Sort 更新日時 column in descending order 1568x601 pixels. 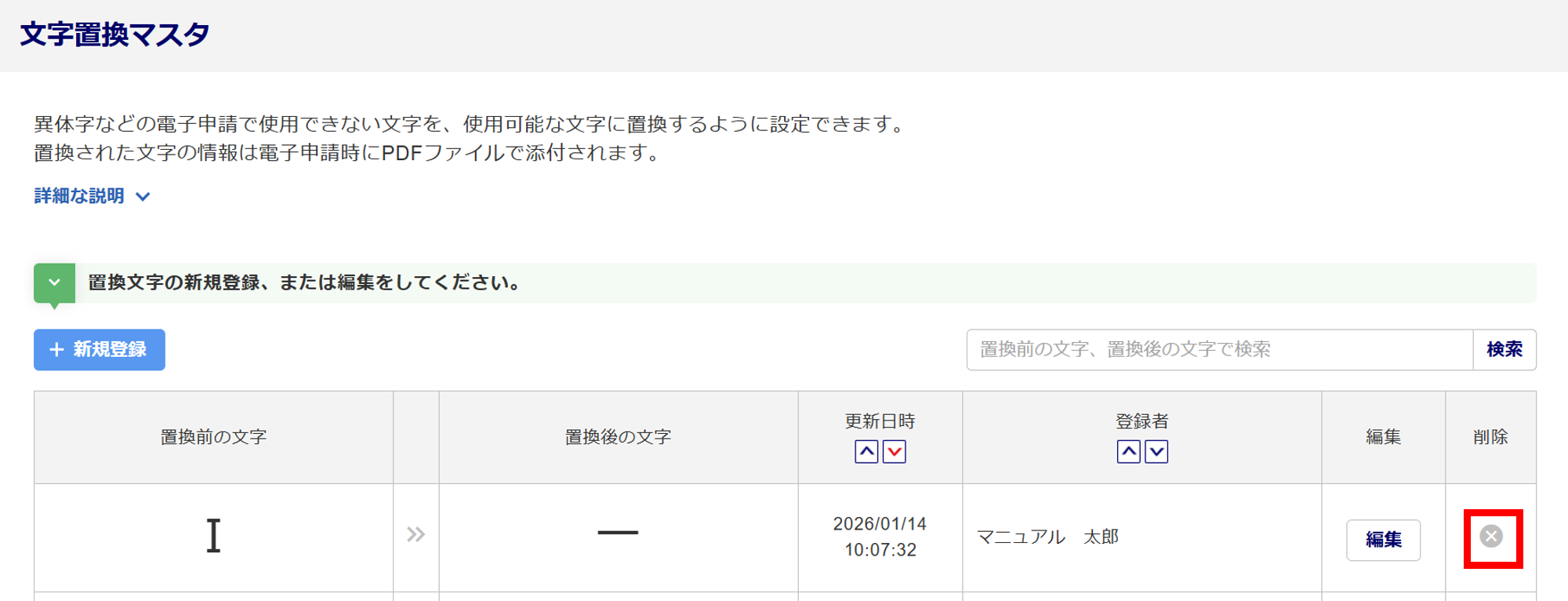pos(895,452)
